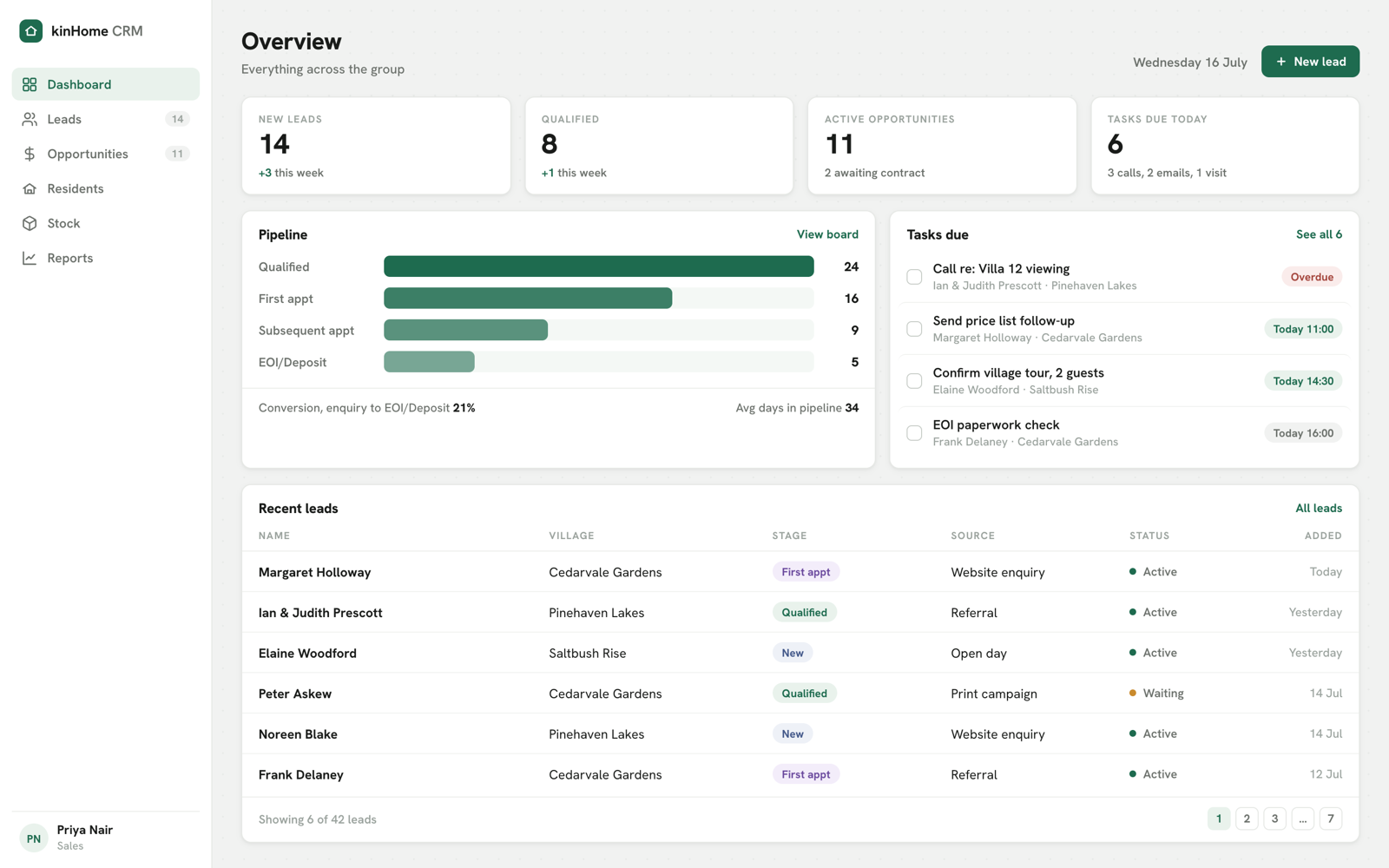
Task: Check off Send price list follow-up task
Action: click(914, 329)
